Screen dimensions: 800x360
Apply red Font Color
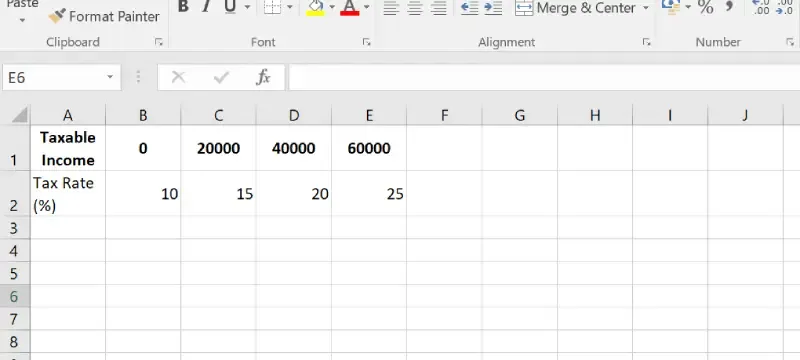coord(349,7)
